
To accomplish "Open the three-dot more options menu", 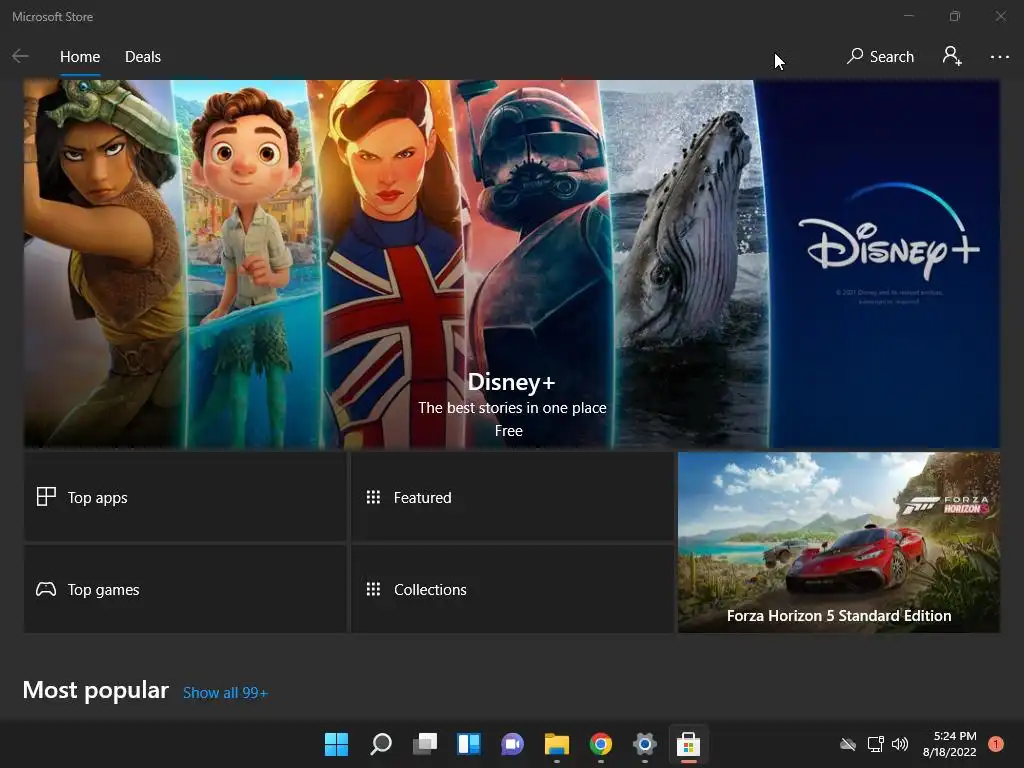I will pyautogui.click(x=999, y=57).
